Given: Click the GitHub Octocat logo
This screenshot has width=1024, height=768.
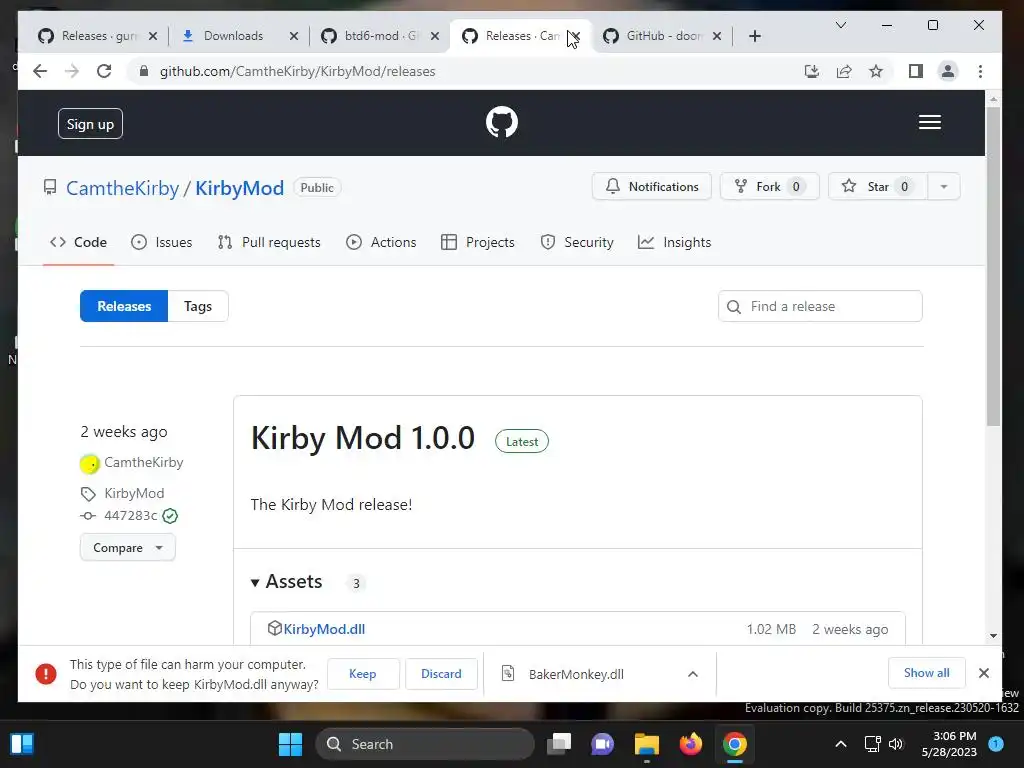Looking at the screenshot, I should (502, 122).
